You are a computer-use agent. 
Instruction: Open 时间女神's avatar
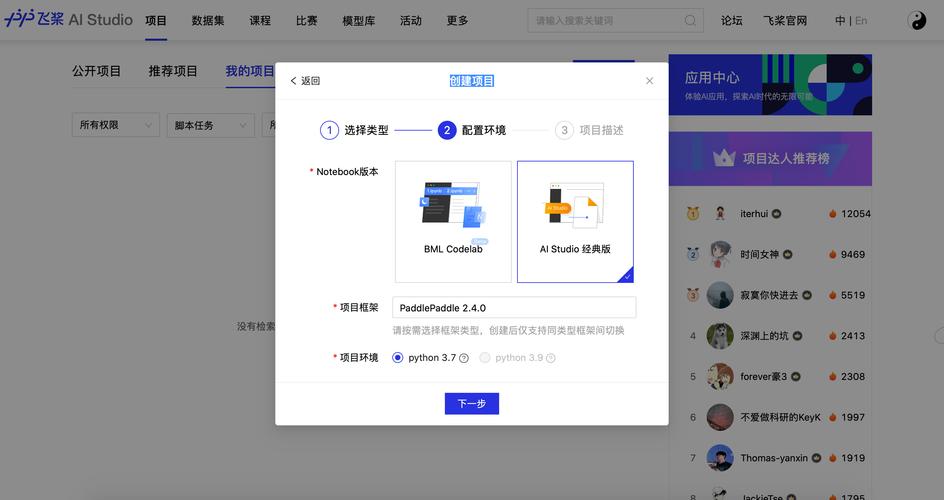click(720, 254)
